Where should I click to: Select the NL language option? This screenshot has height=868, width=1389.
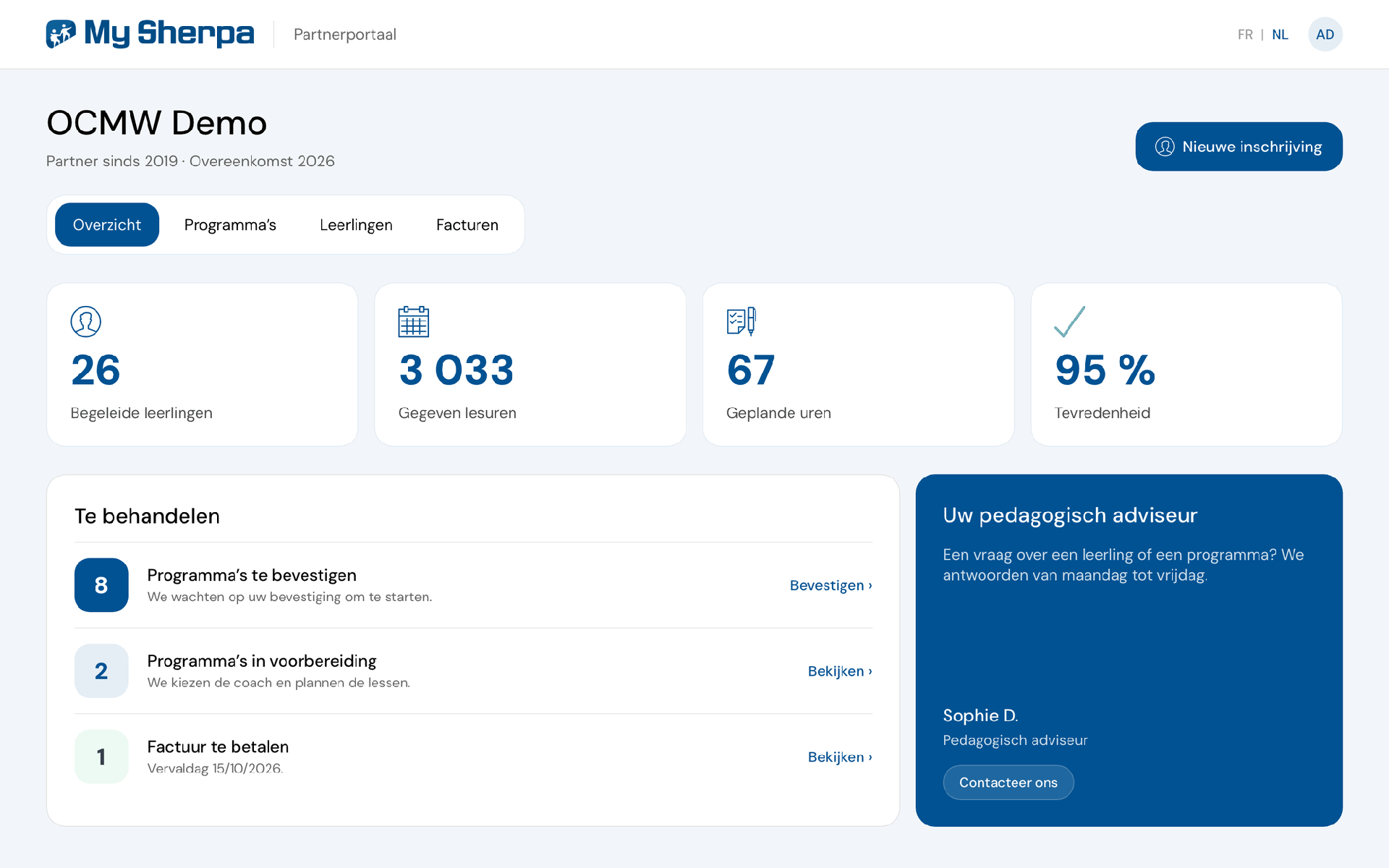point(1280,35)
